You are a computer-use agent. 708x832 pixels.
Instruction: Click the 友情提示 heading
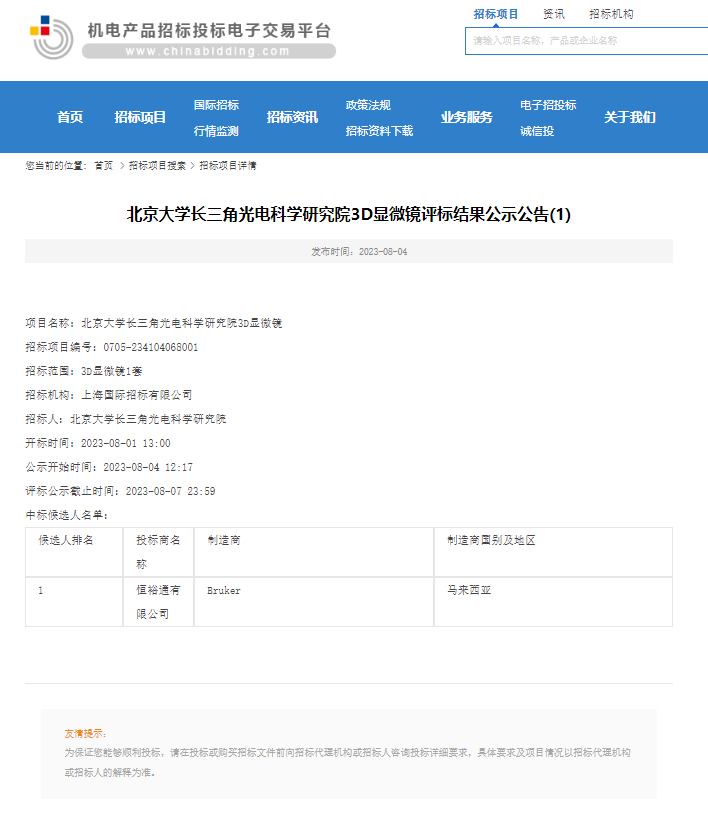85,734
